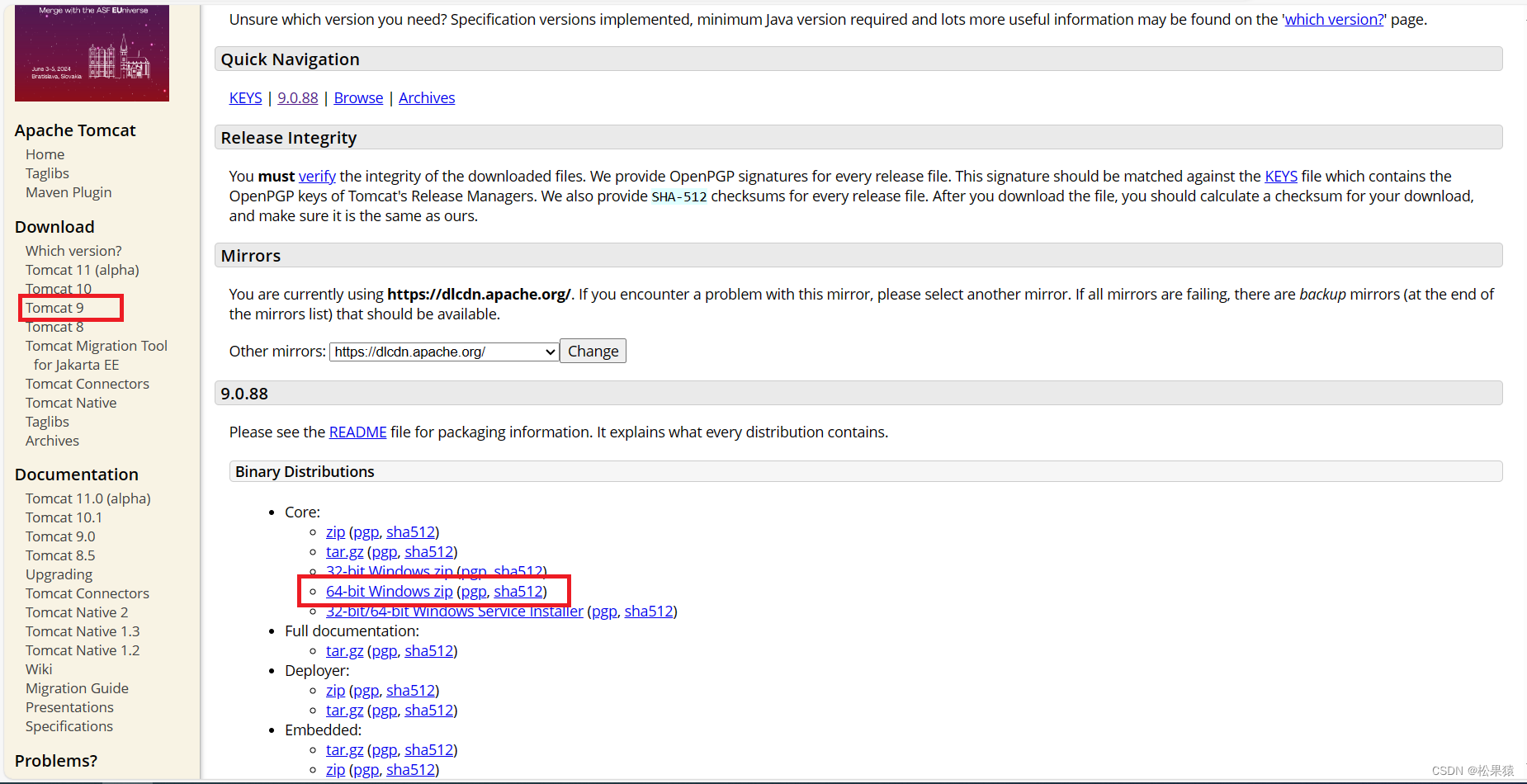The image size is (1527, 784).
Task: Download the 32-bit/64-bit Windows Service Installer
Action: [x=453, y=611]
